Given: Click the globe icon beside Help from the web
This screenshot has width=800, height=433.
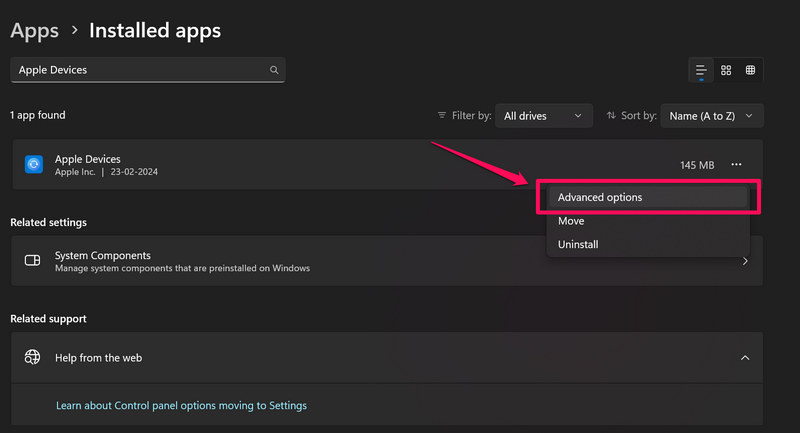Looking at the screenshot, I should click(33, 357).
